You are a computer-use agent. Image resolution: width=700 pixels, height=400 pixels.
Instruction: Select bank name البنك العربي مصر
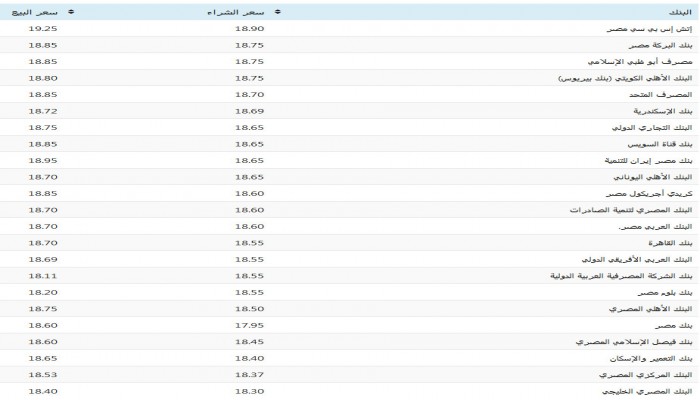coord(656,227)
